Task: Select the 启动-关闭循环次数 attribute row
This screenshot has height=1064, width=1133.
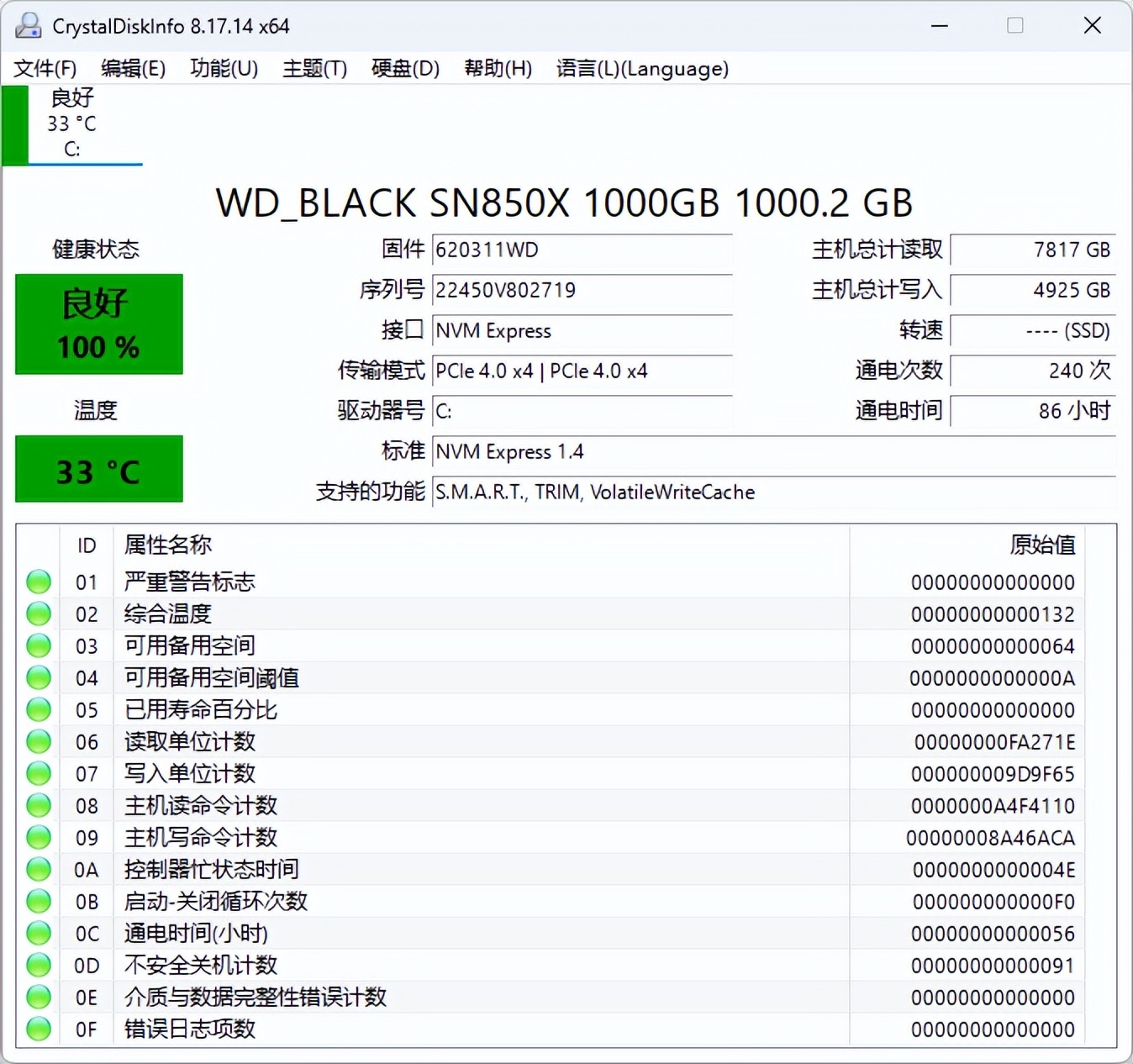Action: [551, 901]
